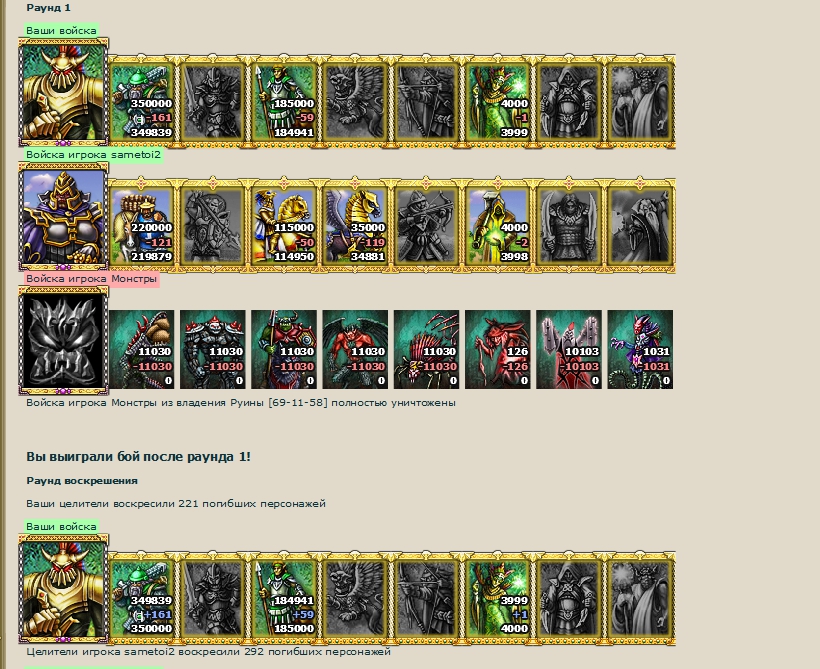This screenshot has height=669, width=820.
Task: Select the winged golden horse unit 35000
Action: point(355,225)
